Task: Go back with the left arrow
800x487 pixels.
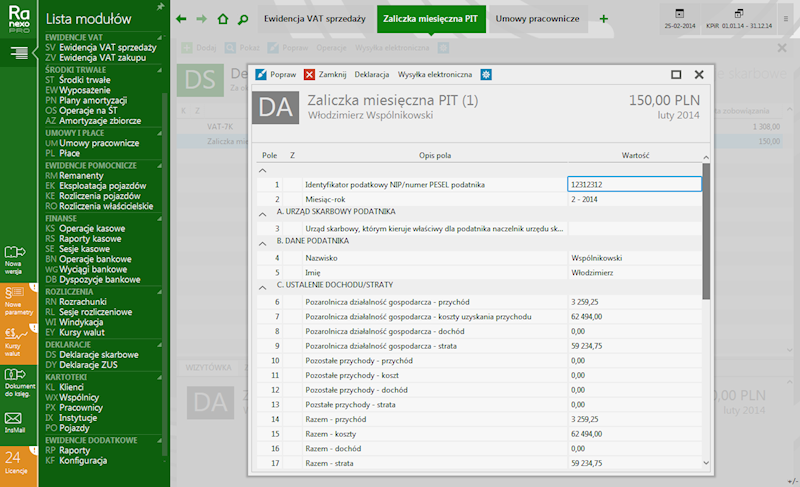Action: 181,19
